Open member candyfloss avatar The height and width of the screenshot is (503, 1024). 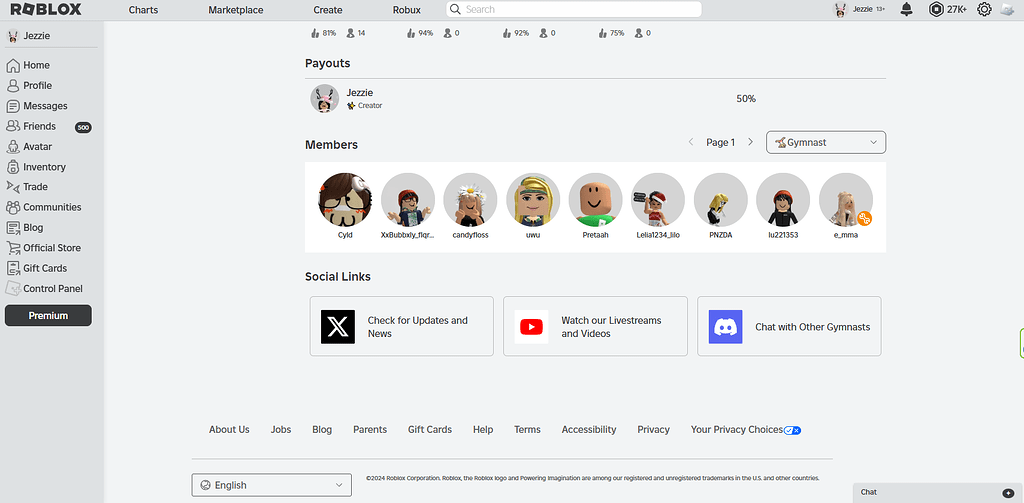tap(470, 199)
